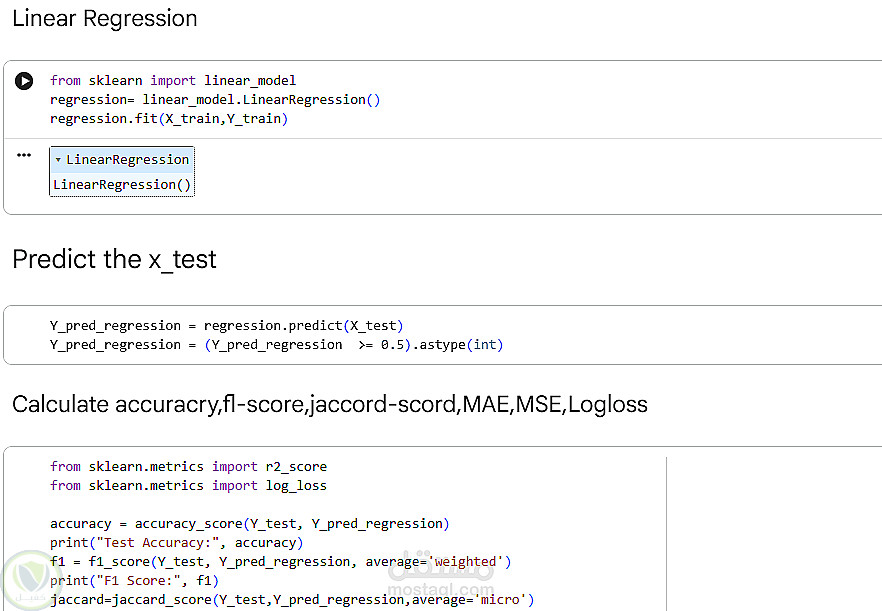Click the f1_score weighted average line

[280, 561]
